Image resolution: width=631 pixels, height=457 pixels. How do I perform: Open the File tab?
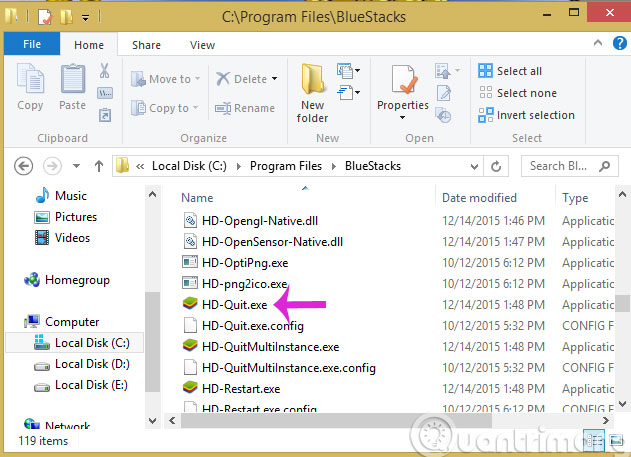point(32,44)
